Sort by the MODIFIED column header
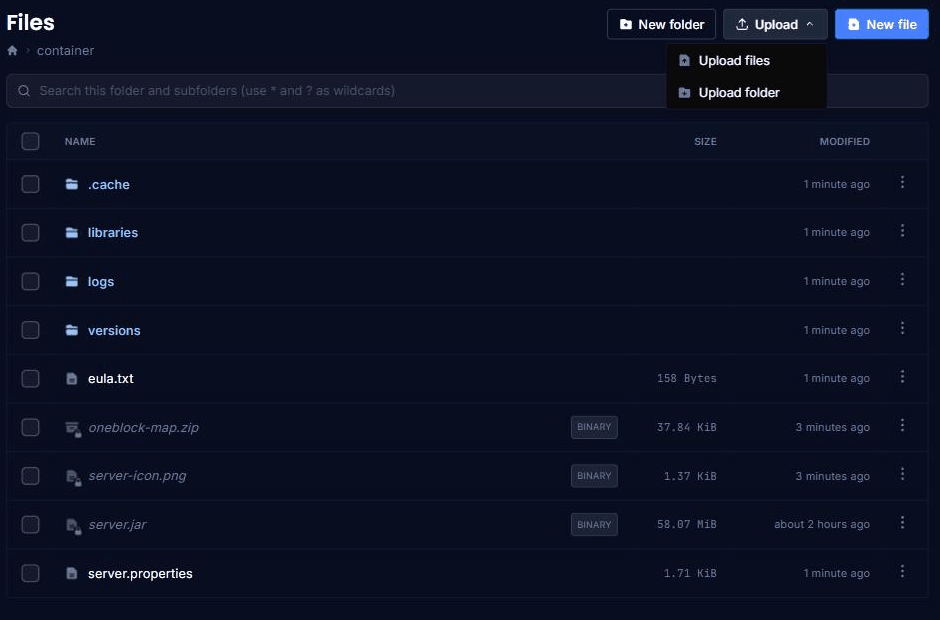 pos(844,142)
